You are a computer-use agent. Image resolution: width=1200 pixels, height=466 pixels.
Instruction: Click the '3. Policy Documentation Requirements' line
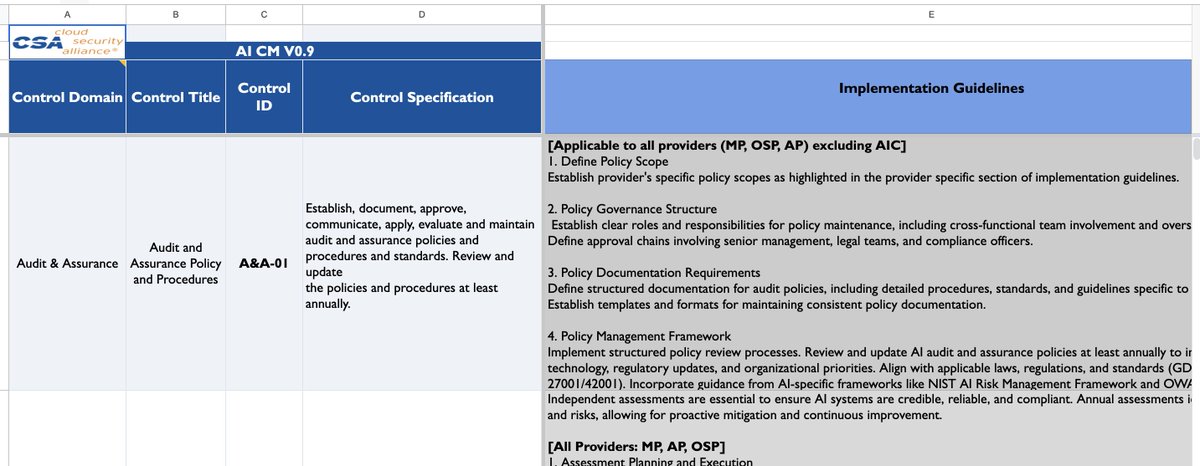tap(654, 272)
